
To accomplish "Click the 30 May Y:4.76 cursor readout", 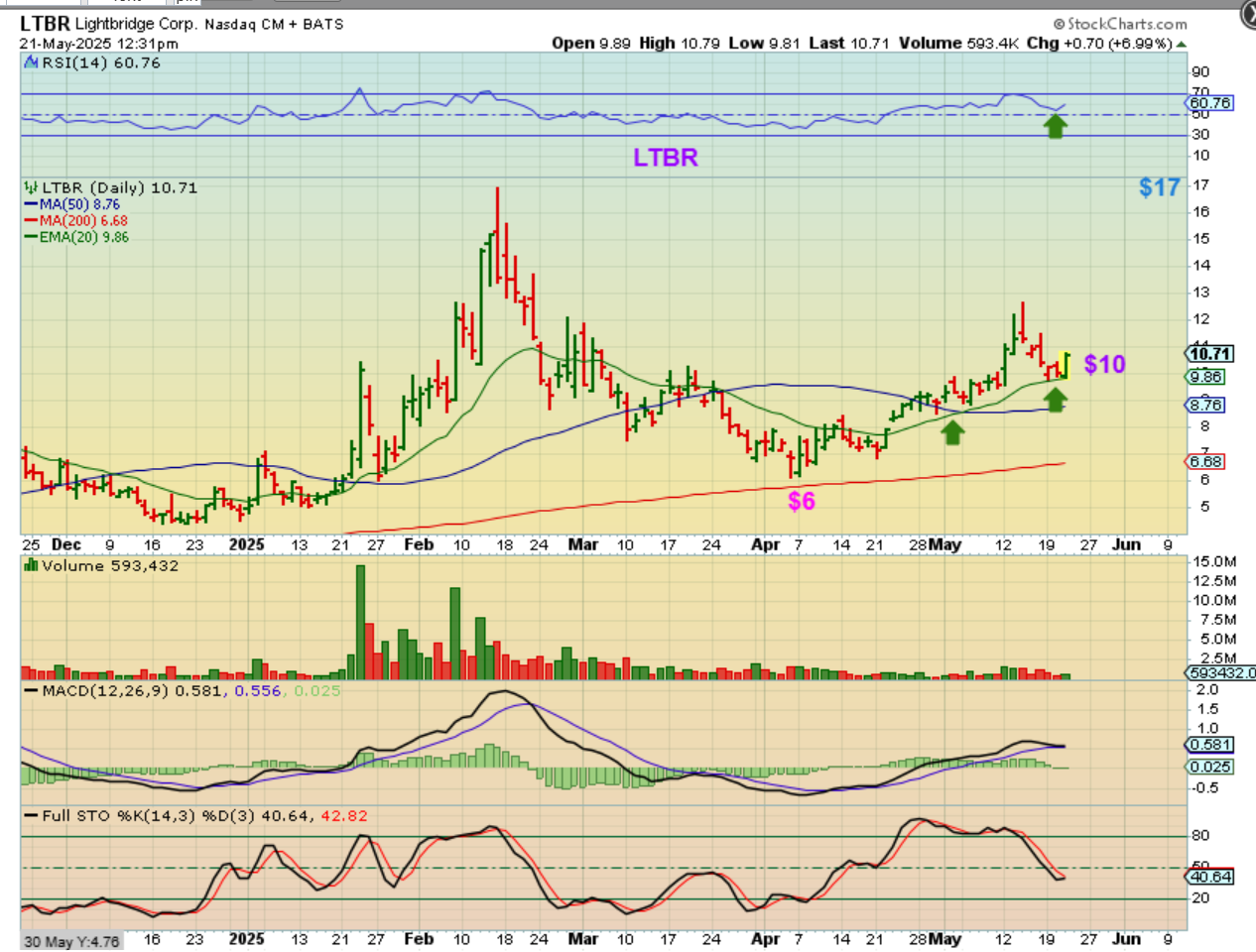I will [71, 942].
